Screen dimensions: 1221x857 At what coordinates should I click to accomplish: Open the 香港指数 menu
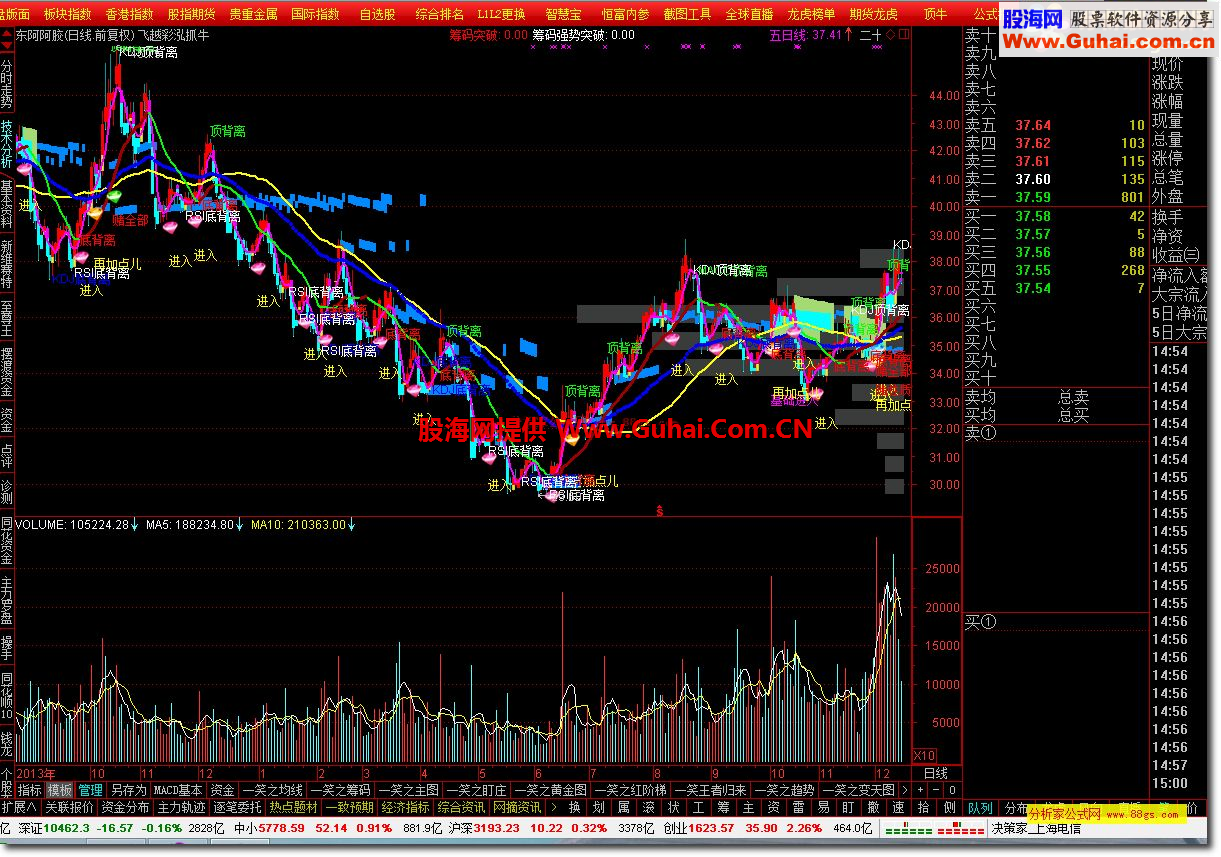[x=129, y=14]
